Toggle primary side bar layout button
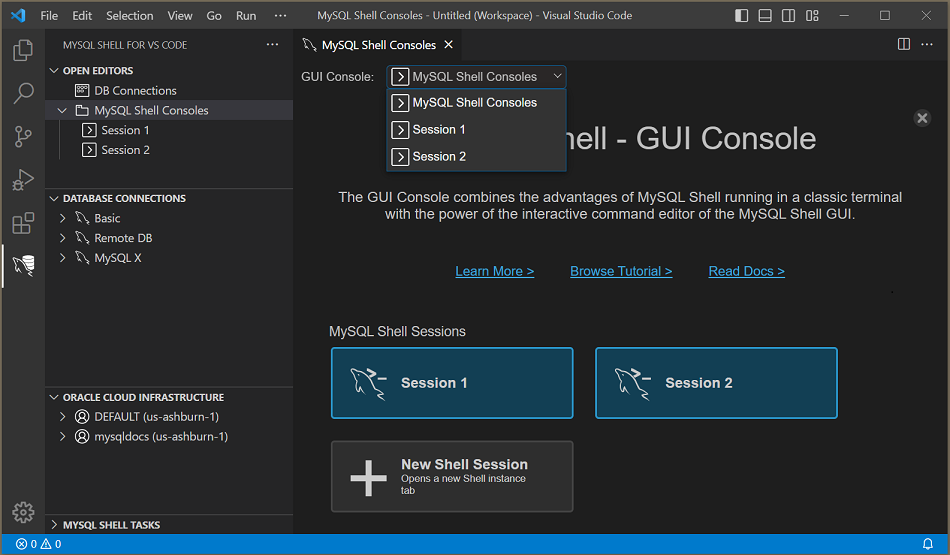This screenshot has width=950, height=555. 741,16
